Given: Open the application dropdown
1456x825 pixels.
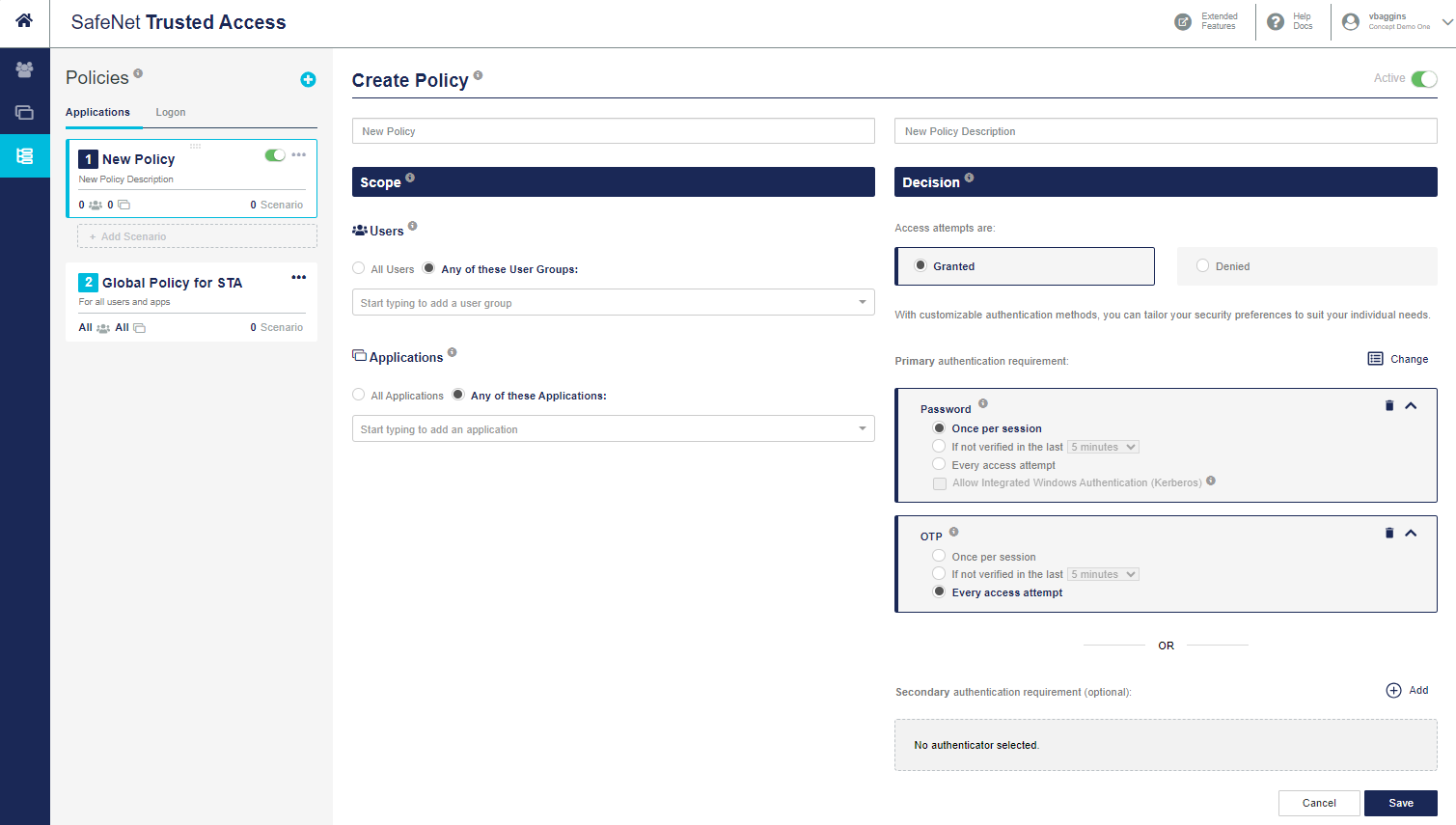Looking at the screenshot, I should [x=614, y=428].
